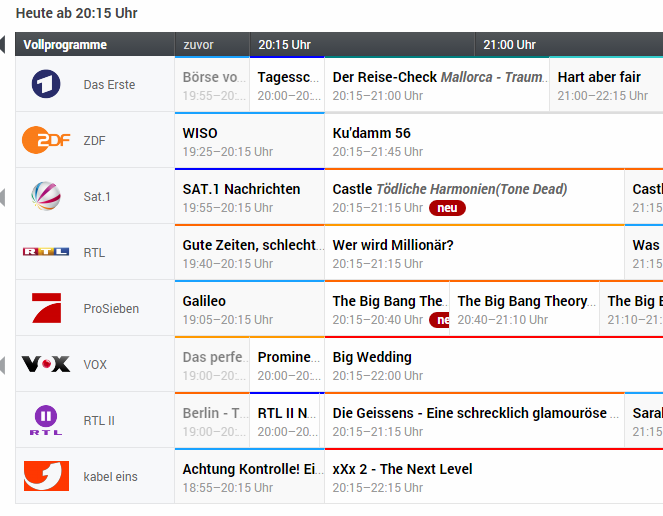Image resolution: width=663 pixels, height=516 pixels.
Task: Open The Big Bang Theory 20:15 episode
Action: [387, 309]
